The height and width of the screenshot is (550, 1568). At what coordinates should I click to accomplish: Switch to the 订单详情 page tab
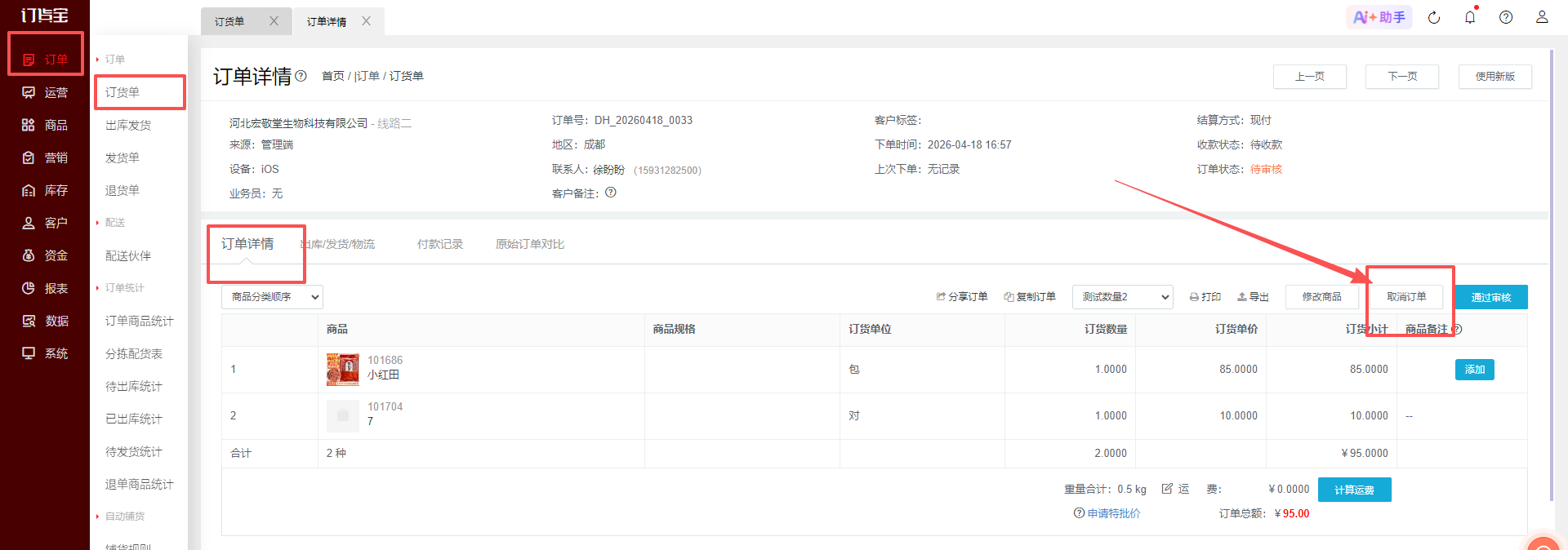click(x=327, y=21)
